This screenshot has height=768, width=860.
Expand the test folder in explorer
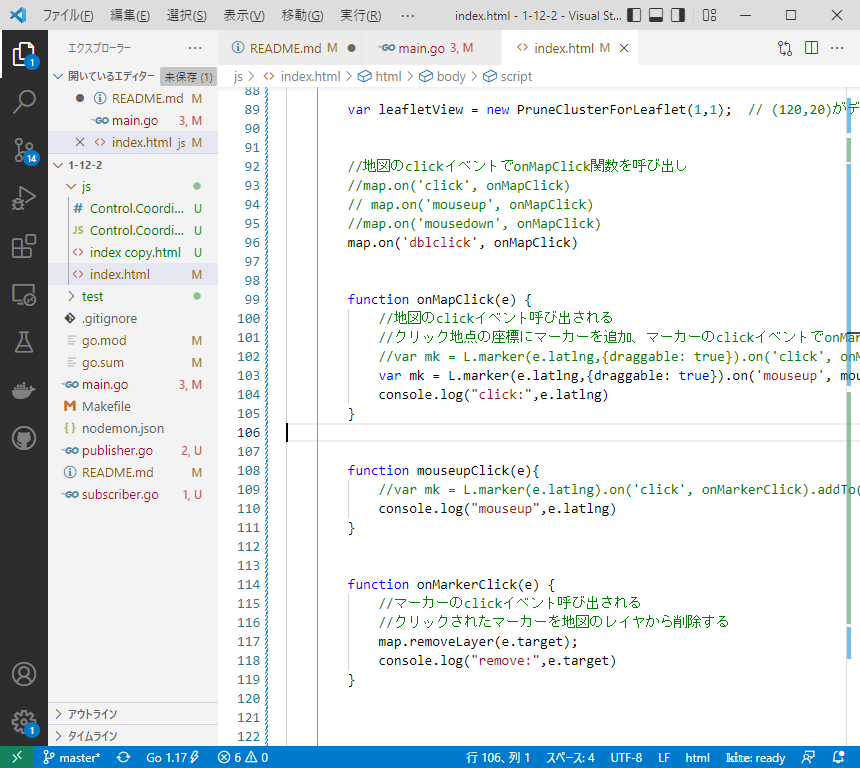point(92,296)
